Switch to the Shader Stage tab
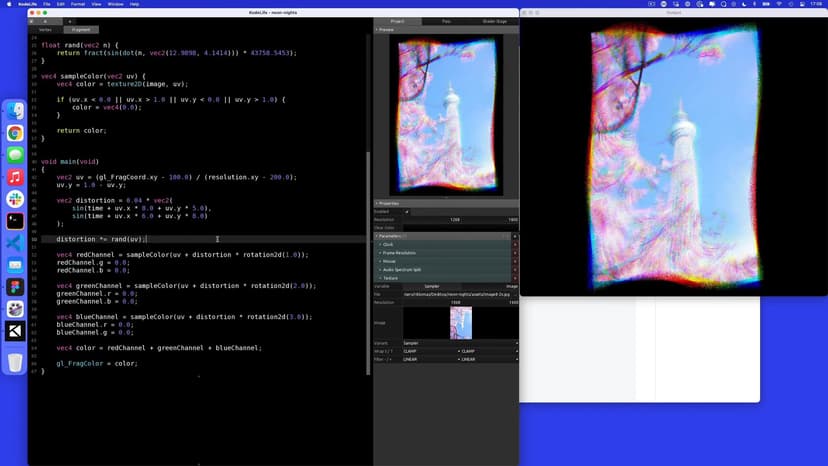Screen dimensions: 828x466 (494, 21)
